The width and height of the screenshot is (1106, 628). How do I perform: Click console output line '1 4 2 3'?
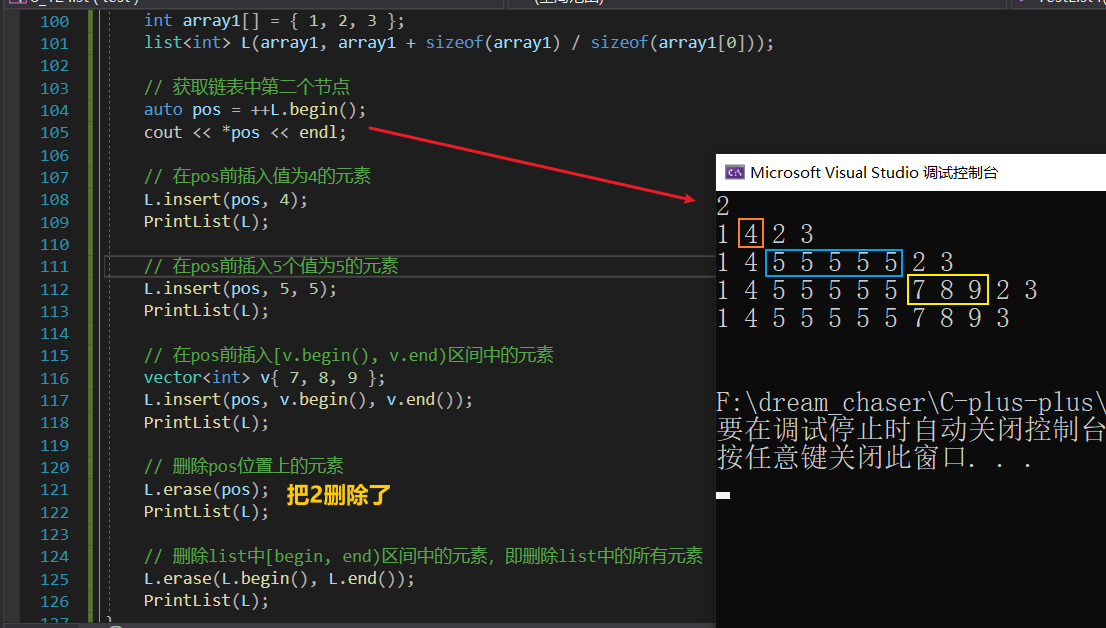pyautogui.click(x=765, y=234)
